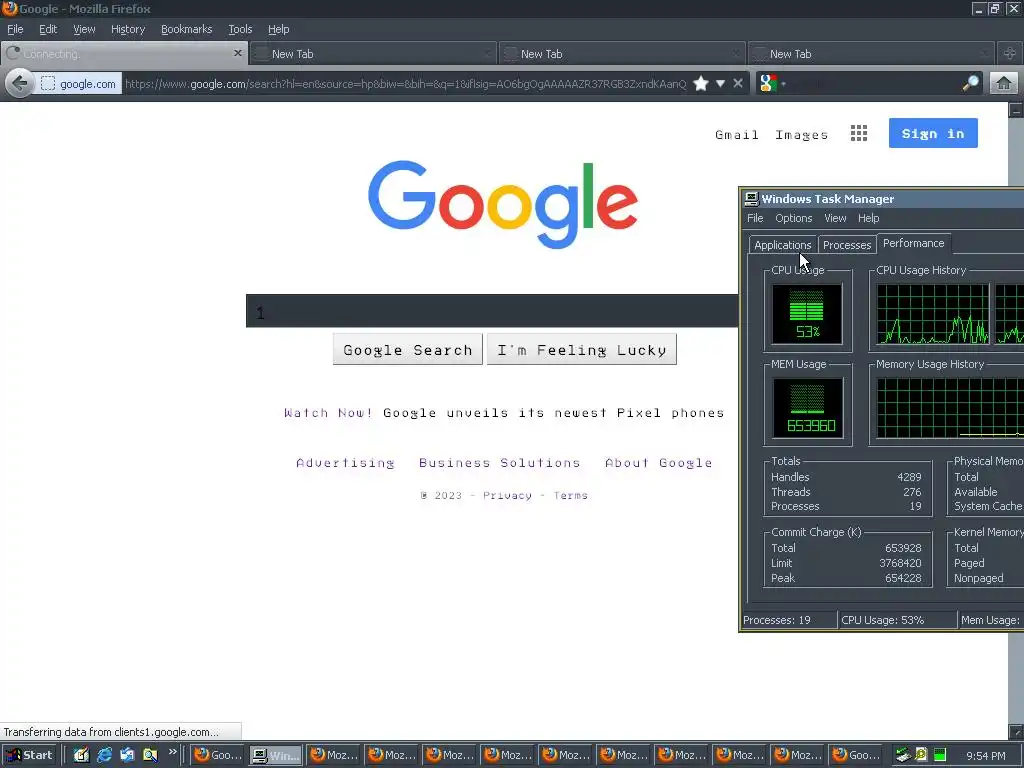Click the CPU Usage 53% gauge

[x=807, y=314]
